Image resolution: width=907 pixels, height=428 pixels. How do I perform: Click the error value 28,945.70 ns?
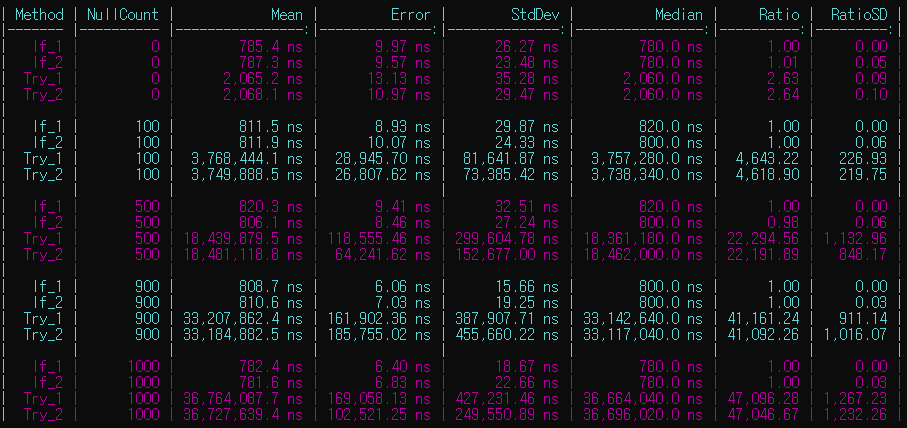pos(383,158)
